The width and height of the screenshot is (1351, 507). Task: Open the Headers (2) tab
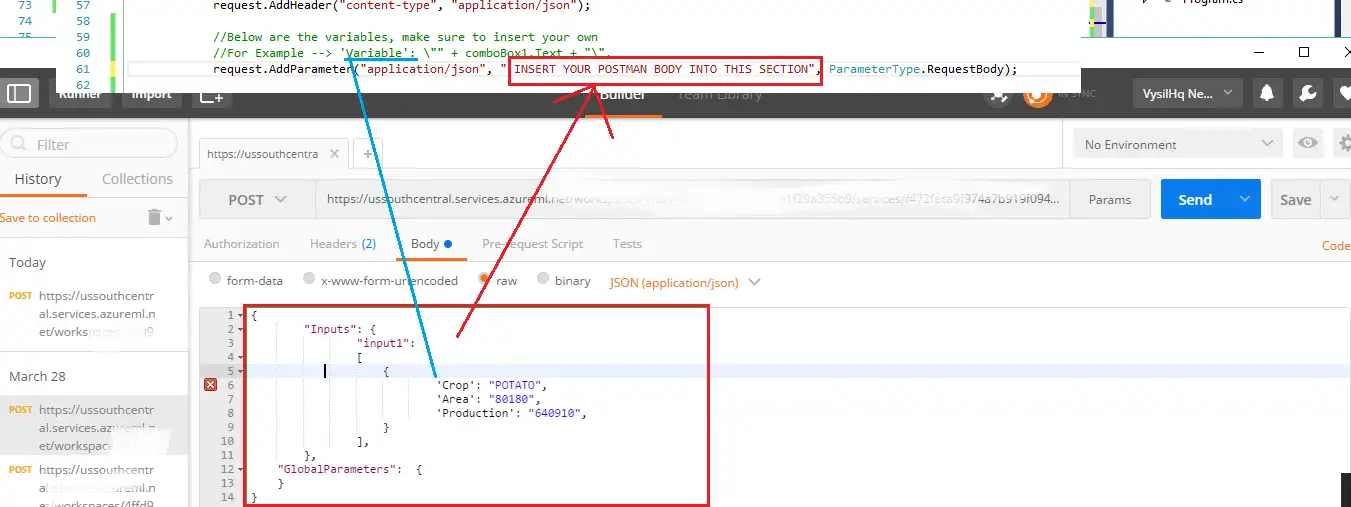click(343, 244)
